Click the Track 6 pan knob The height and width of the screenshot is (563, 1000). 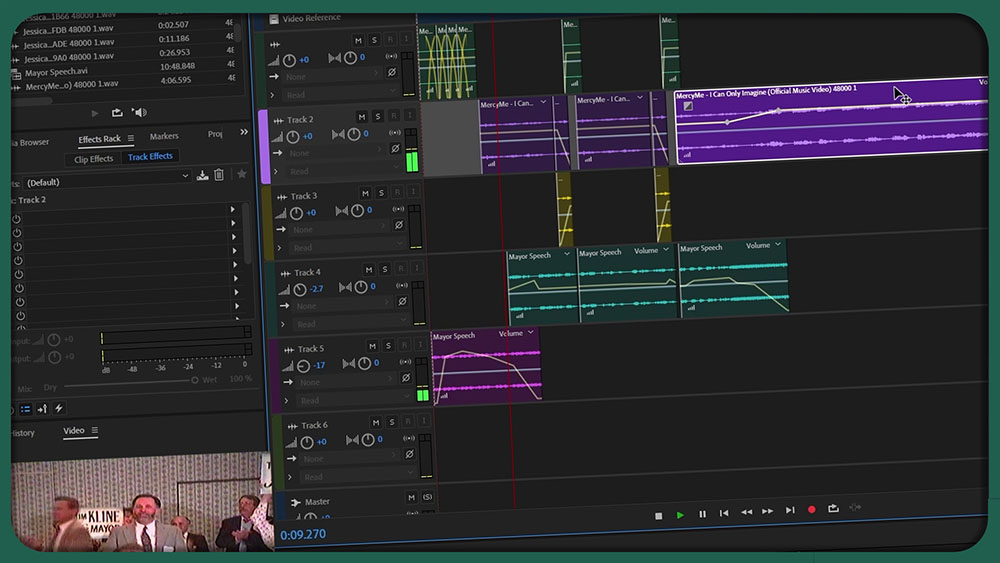(x=368, y=440)
